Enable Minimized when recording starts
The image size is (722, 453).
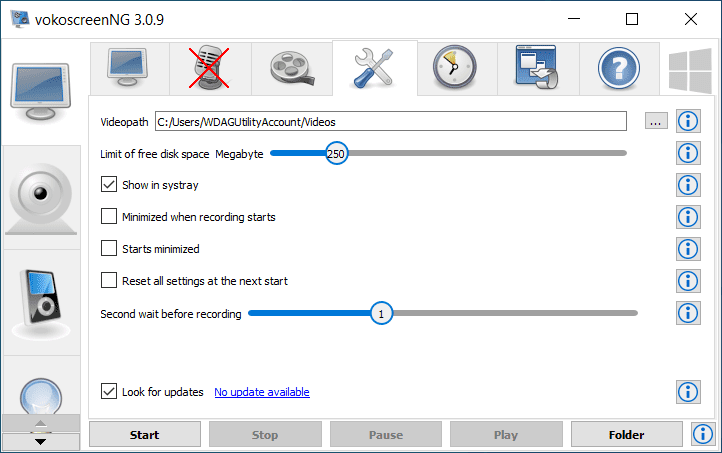(109, 216)
